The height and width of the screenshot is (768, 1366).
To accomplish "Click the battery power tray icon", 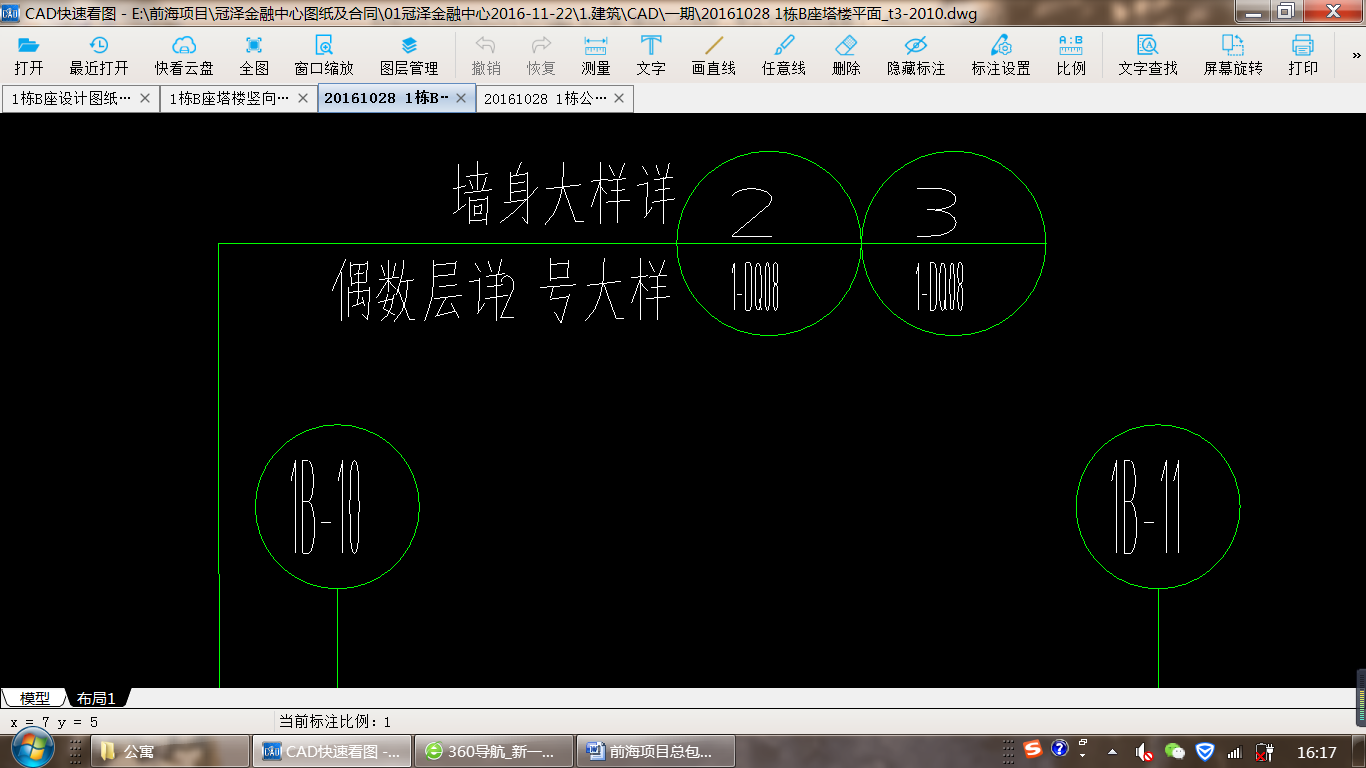I will tap(1265, 751).
